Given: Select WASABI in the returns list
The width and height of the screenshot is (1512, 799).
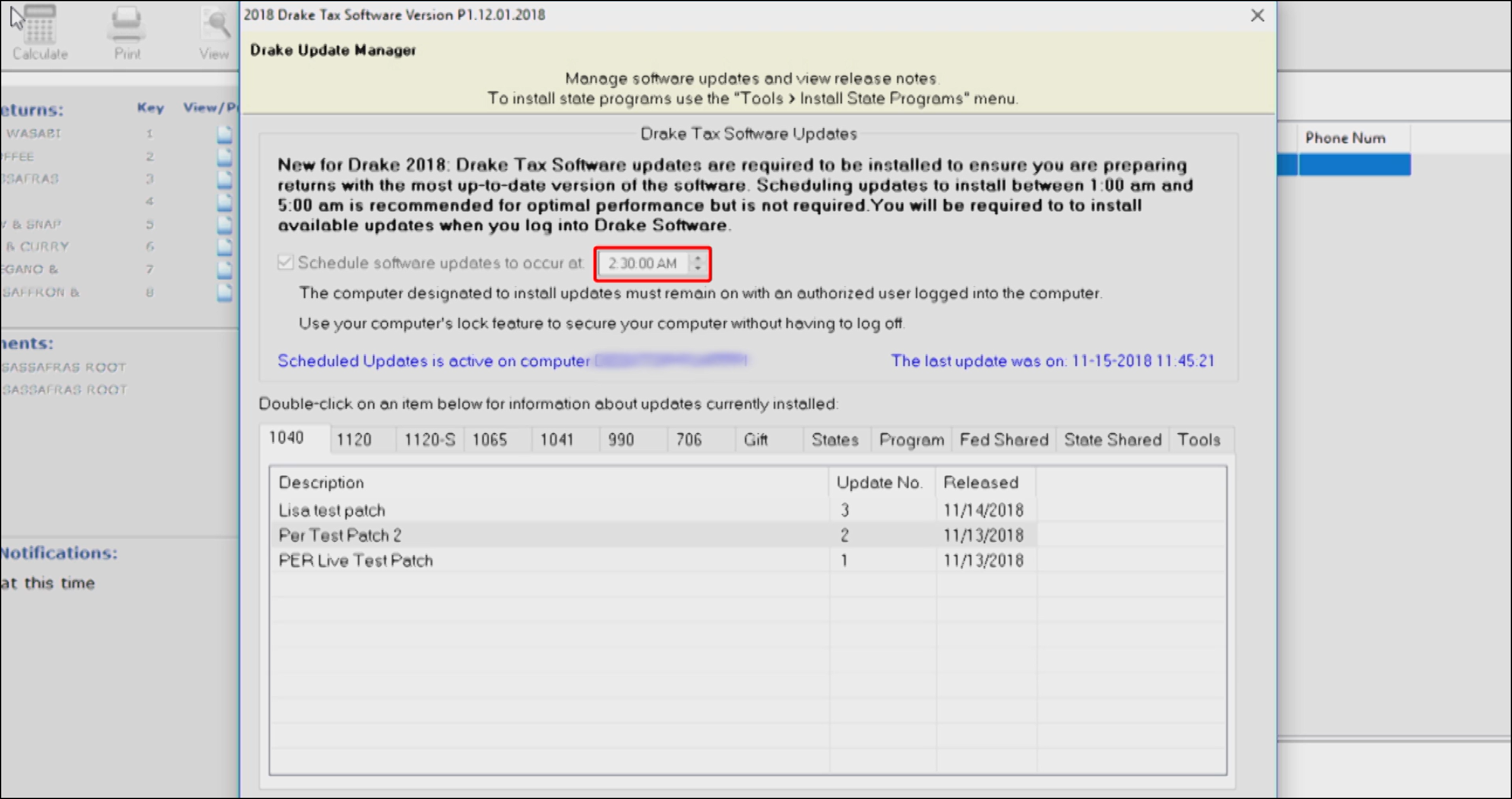Looking at the screenshot, I should (34, 133).
